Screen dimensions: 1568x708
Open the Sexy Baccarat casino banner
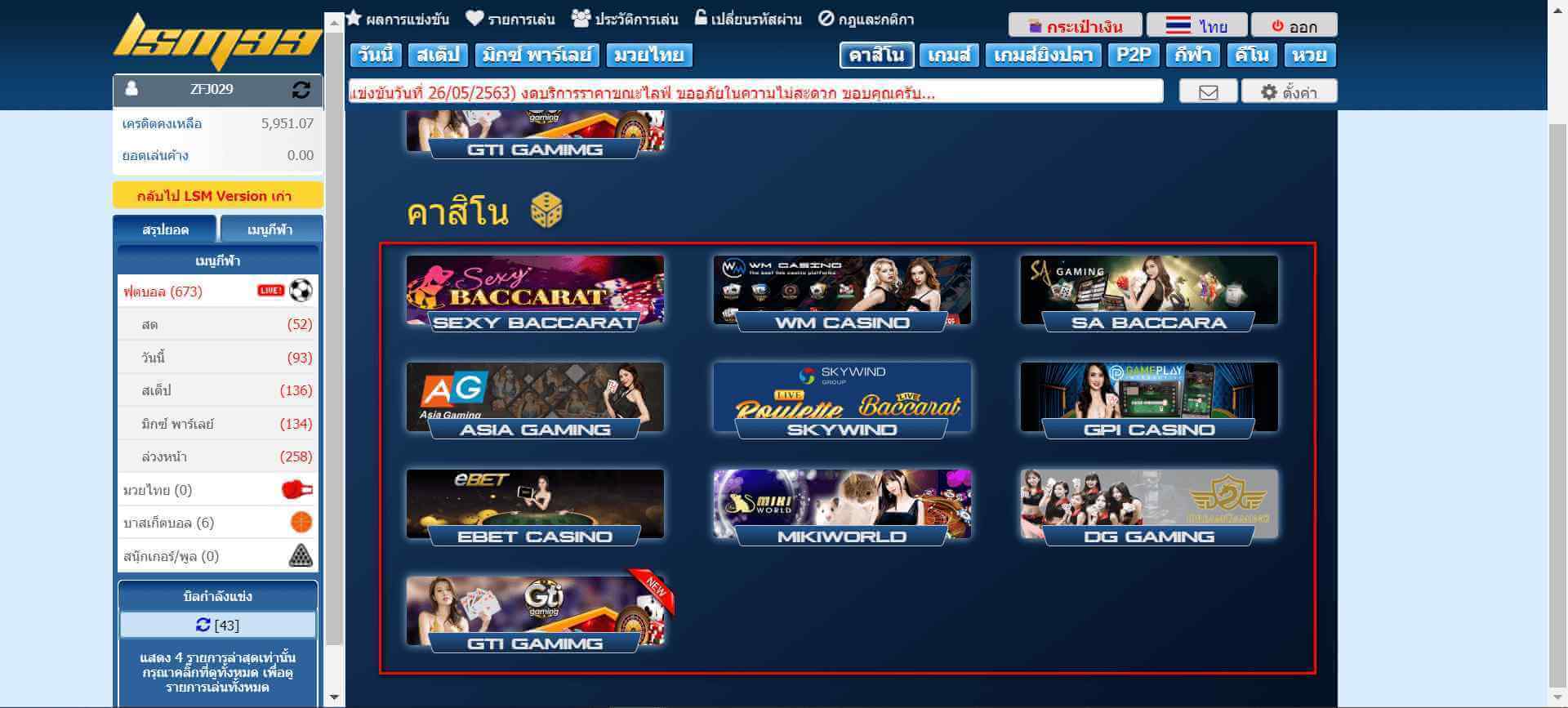tap(535, 292)
